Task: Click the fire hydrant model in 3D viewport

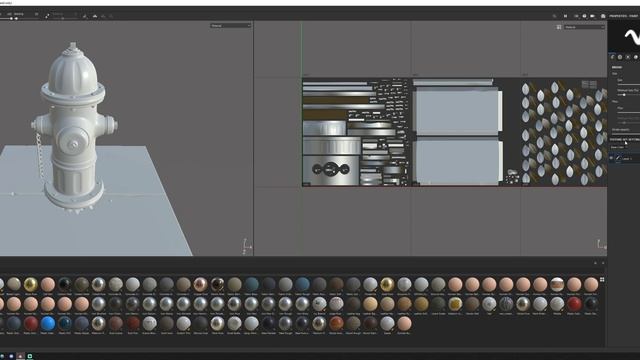Action: tap(73, 127)
